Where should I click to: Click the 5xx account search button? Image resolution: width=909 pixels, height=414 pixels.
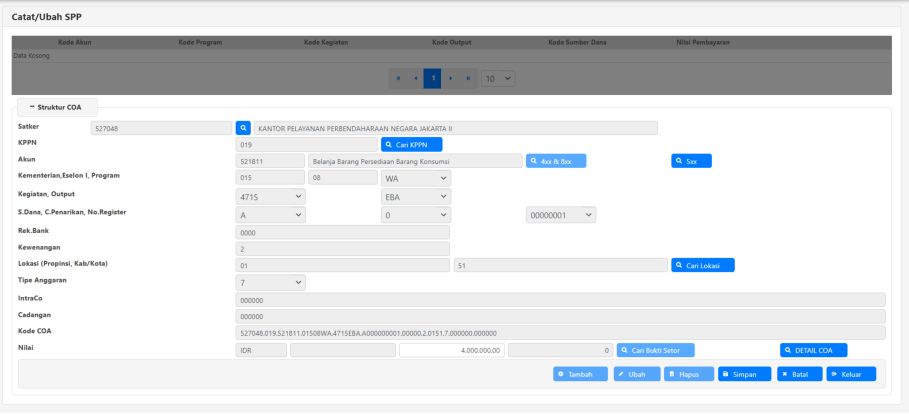tap(691, 161)
